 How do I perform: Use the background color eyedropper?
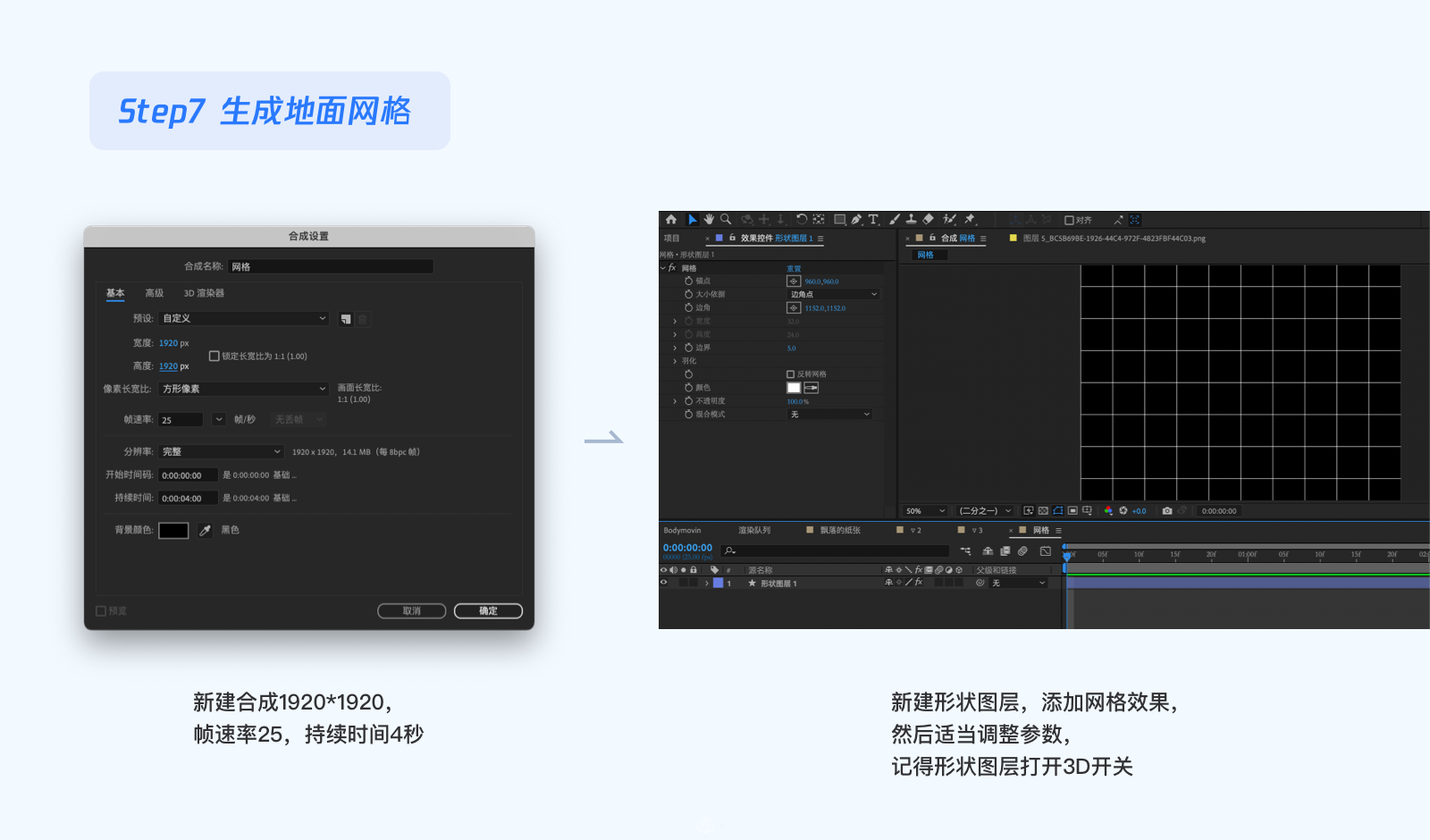(x=205, y=530)
